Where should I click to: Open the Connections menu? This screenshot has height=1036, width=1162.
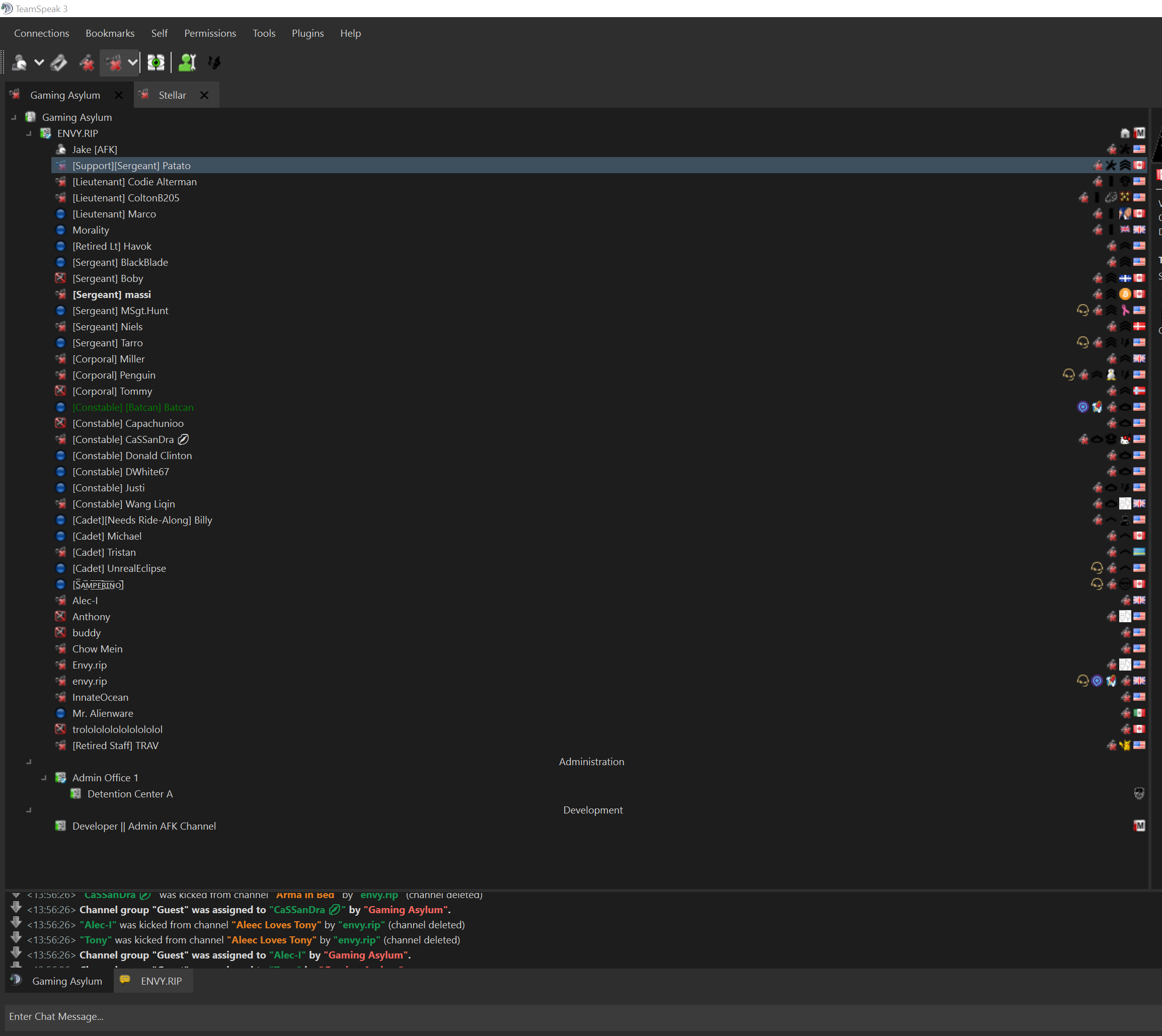point(42,33)
